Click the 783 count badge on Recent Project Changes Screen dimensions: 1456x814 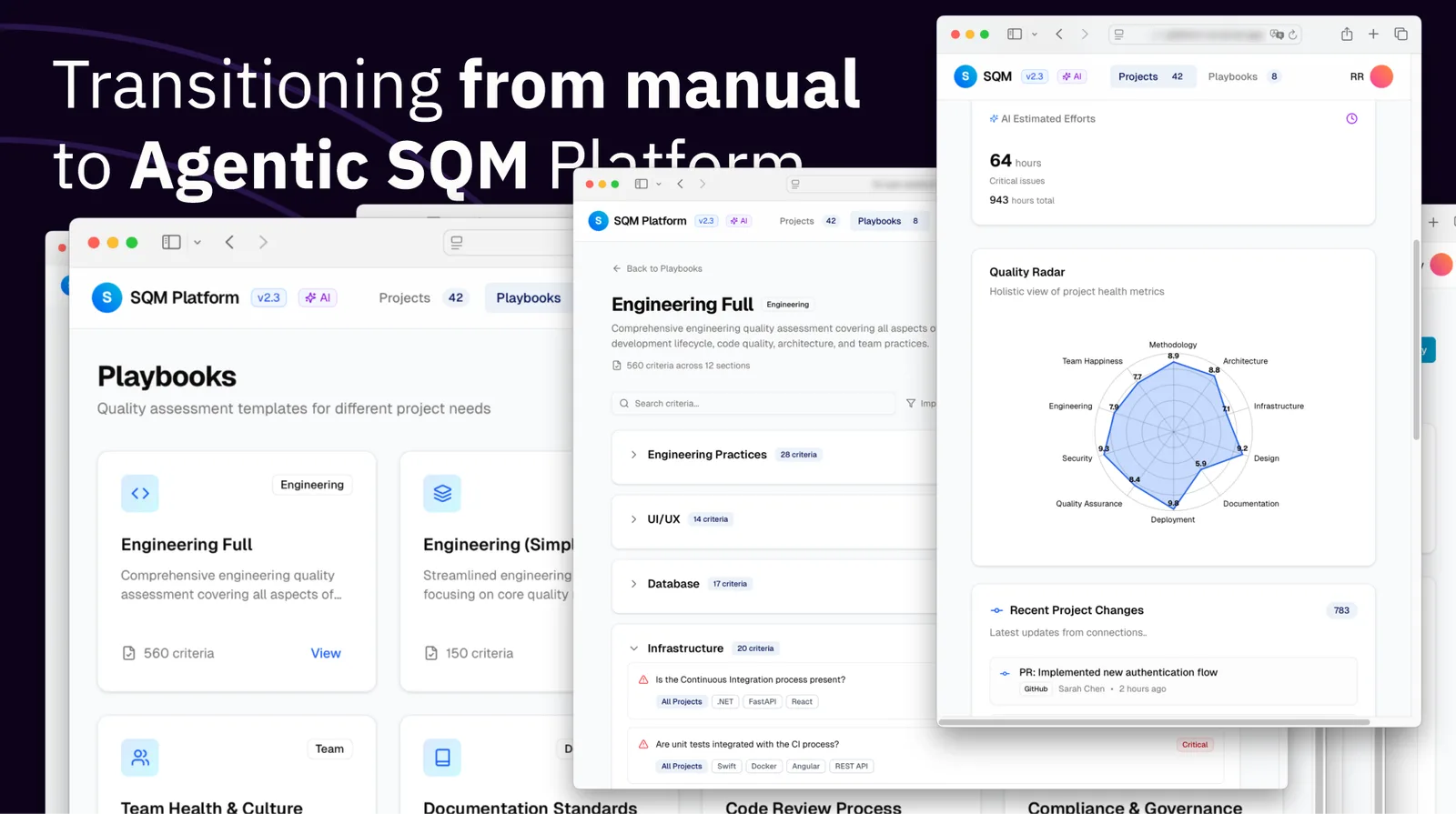(x=1341, y=610)
